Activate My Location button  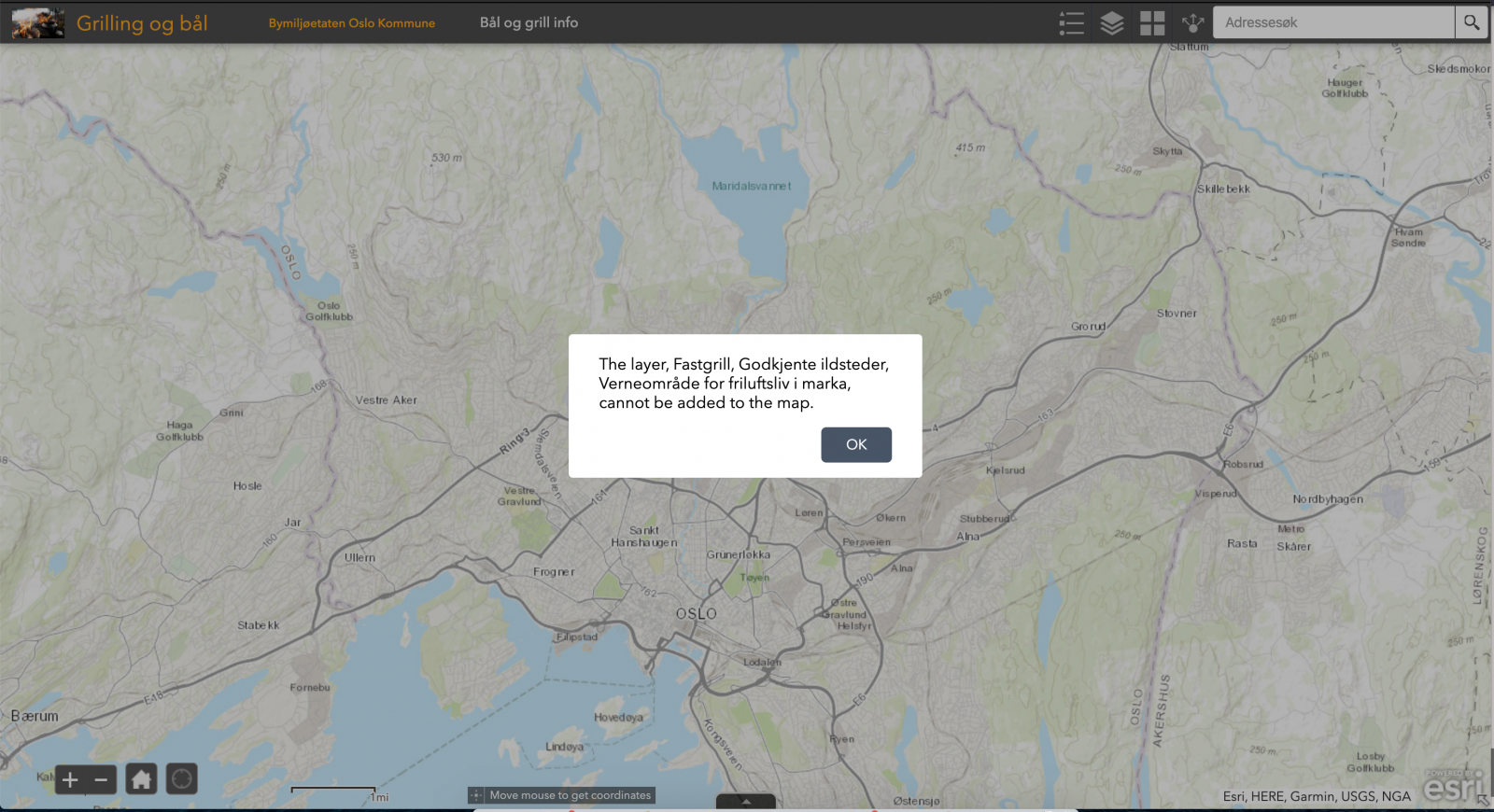[x=182, y=778]
